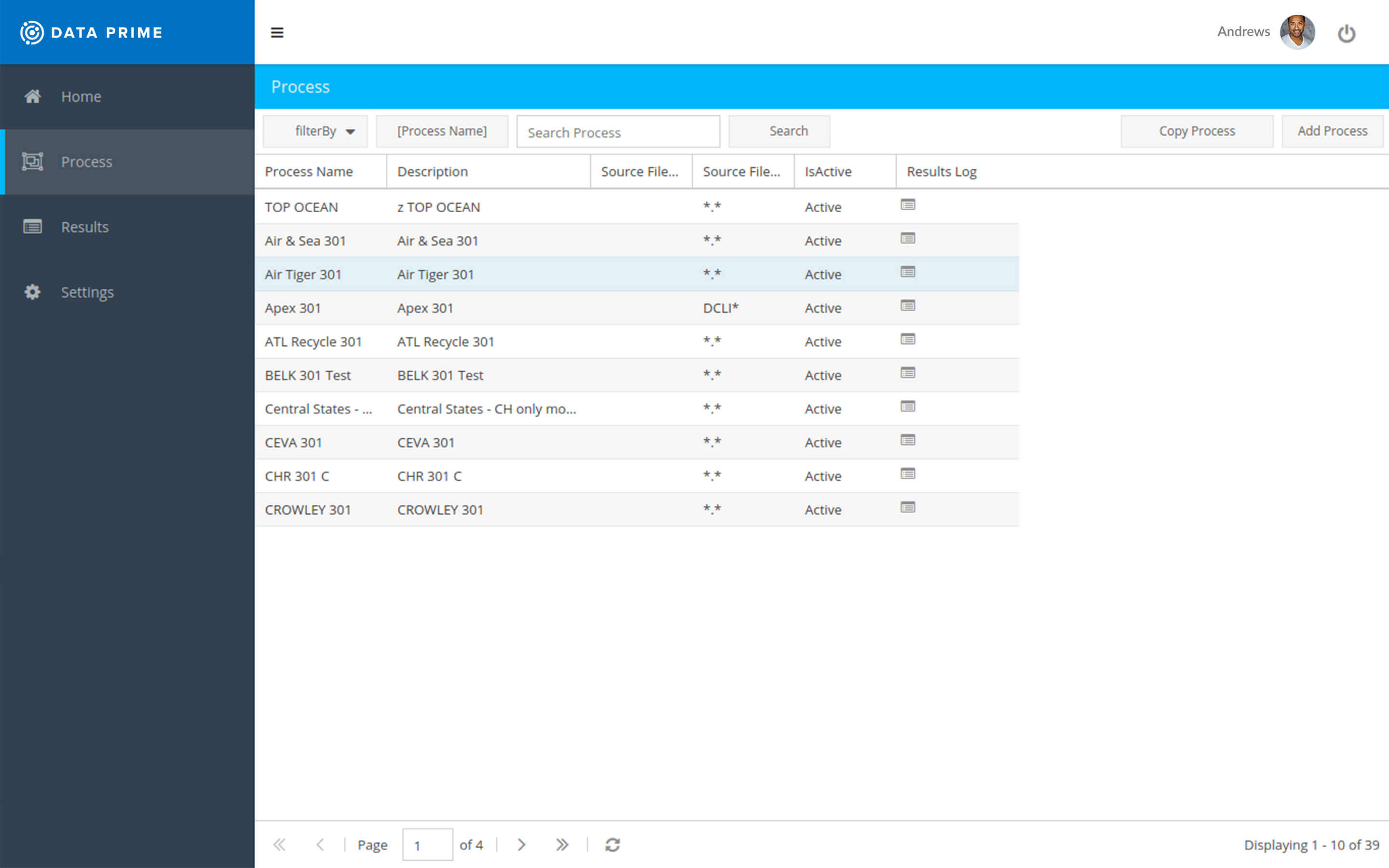
Task: Jump to the last page
Action: (562, 844)
